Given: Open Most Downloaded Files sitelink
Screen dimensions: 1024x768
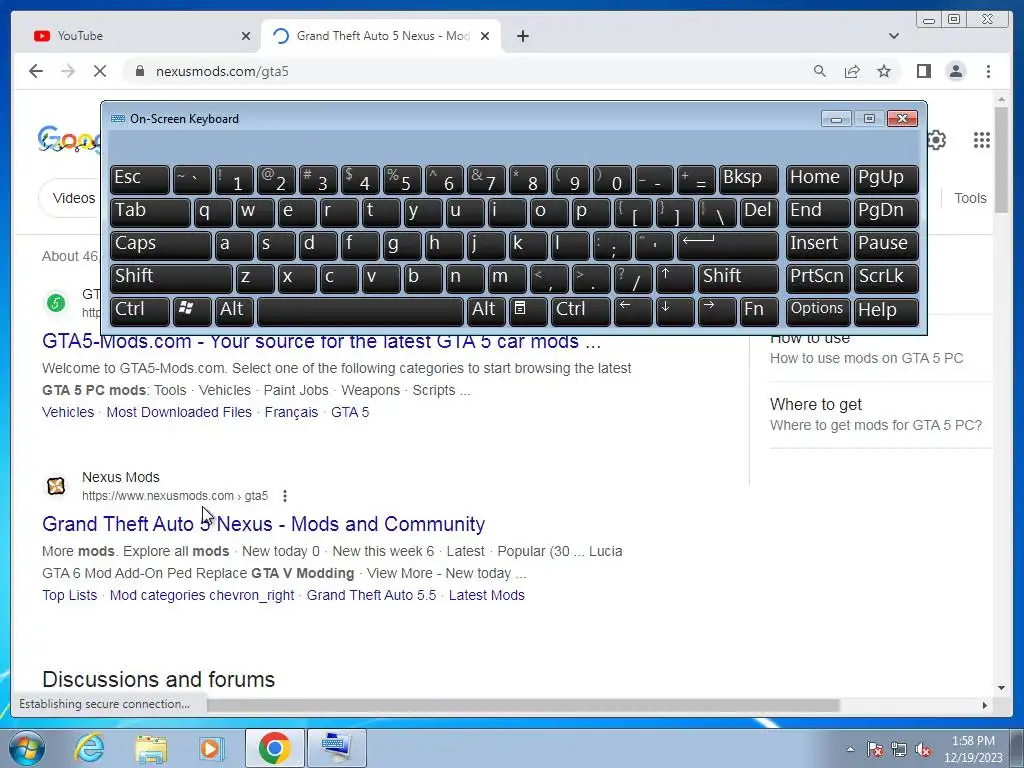Looking at the screenshot, I should 179,412.
